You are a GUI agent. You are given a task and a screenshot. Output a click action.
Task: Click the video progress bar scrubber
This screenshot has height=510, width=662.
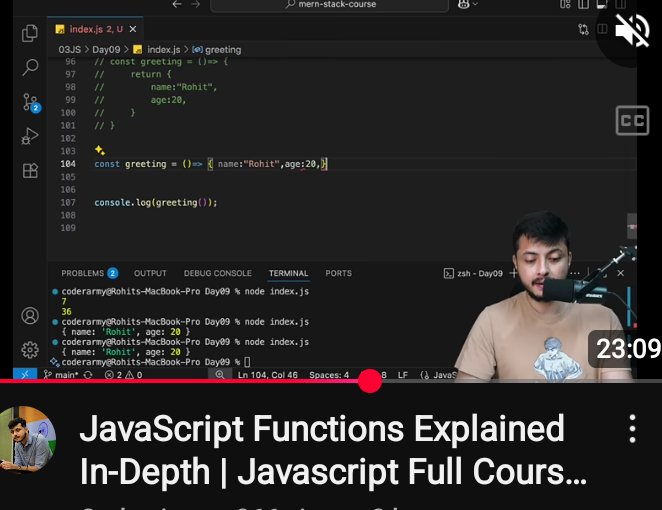370,381
